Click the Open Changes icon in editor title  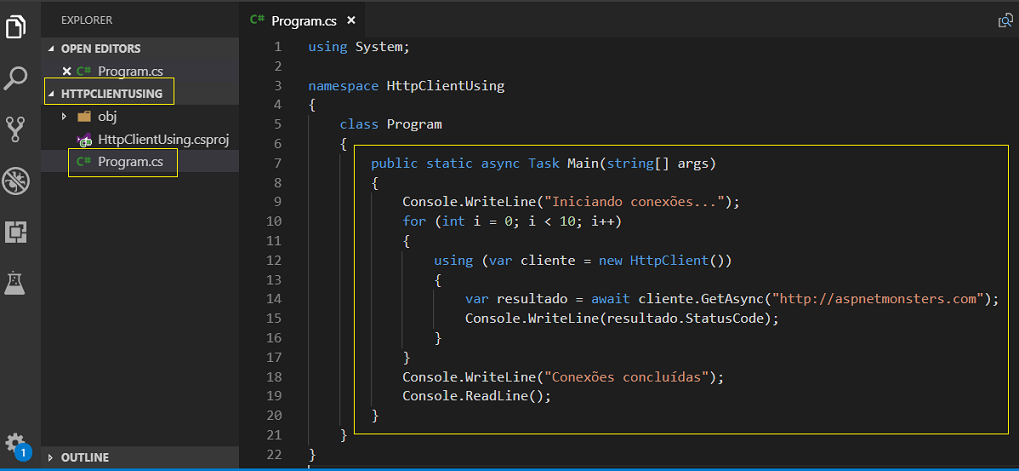click(x=1005, y=21)
